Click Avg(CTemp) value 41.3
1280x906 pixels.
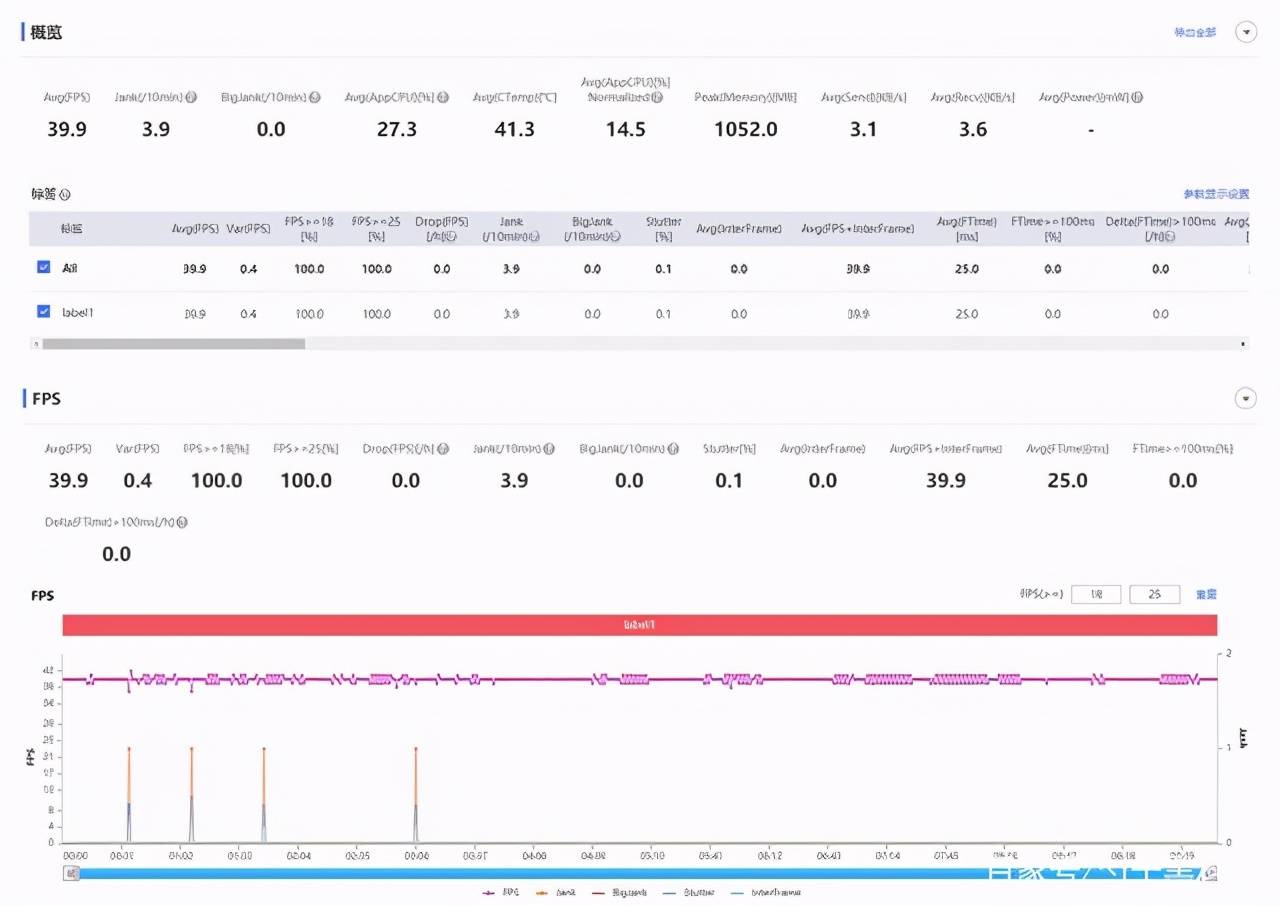click(514, 129)
